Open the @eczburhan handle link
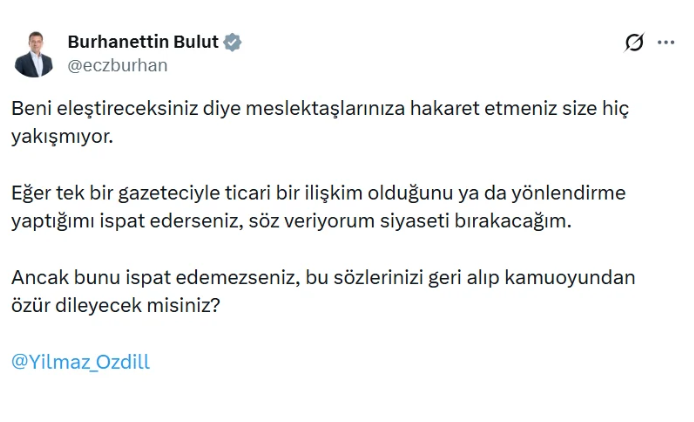This screenshot has width=694, height=422. click(x=117, y=65)
